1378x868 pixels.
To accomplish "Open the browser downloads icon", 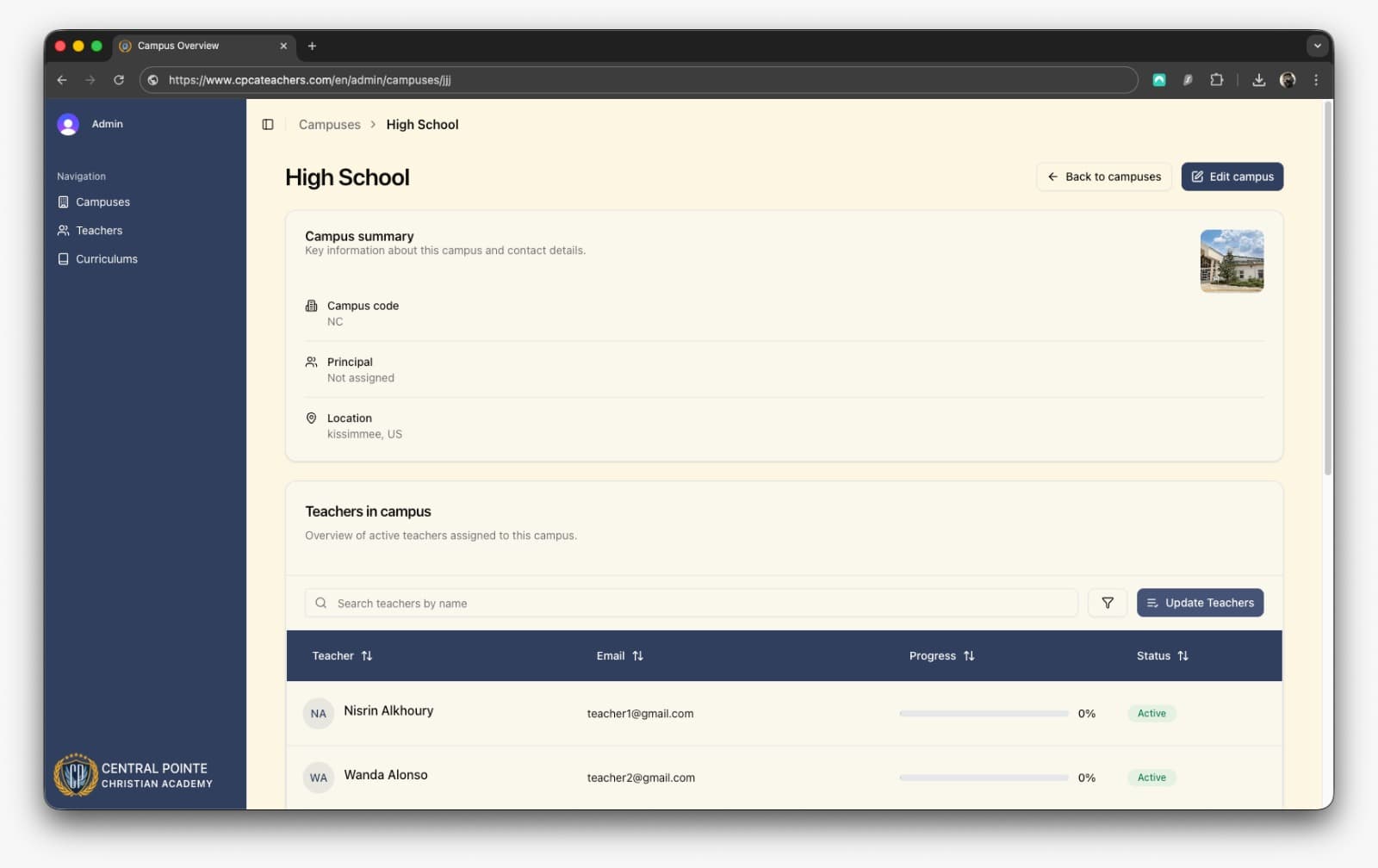I will click(1258, 80).
